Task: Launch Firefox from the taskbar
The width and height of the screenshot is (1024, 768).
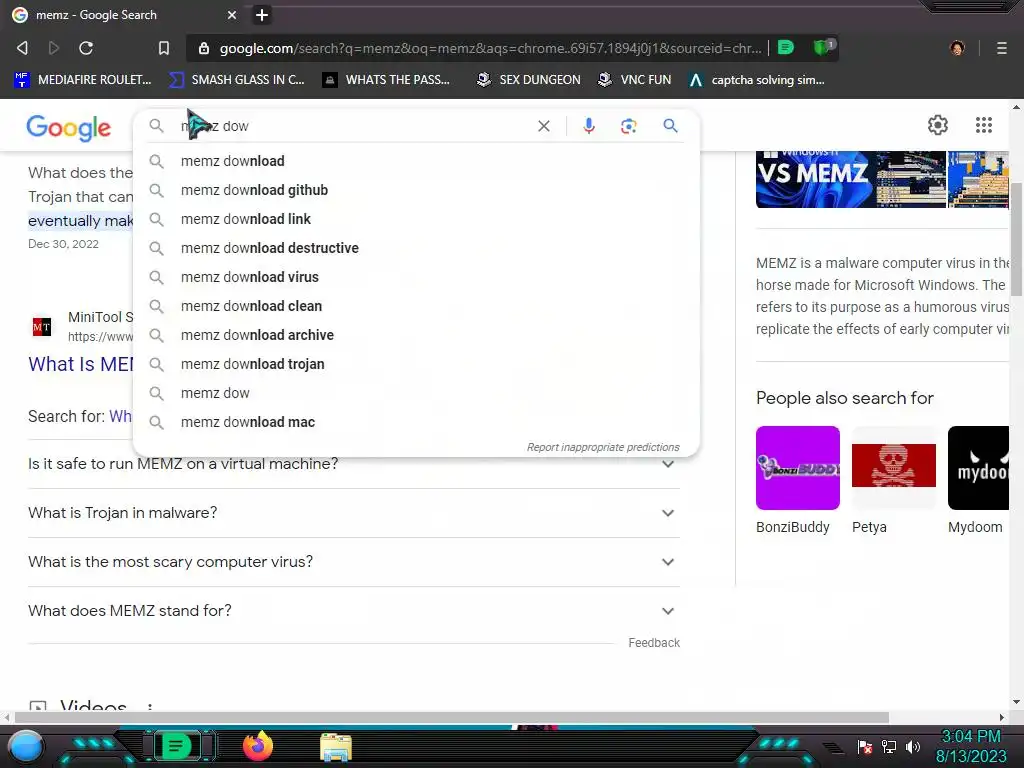Action: coord(257,746)
